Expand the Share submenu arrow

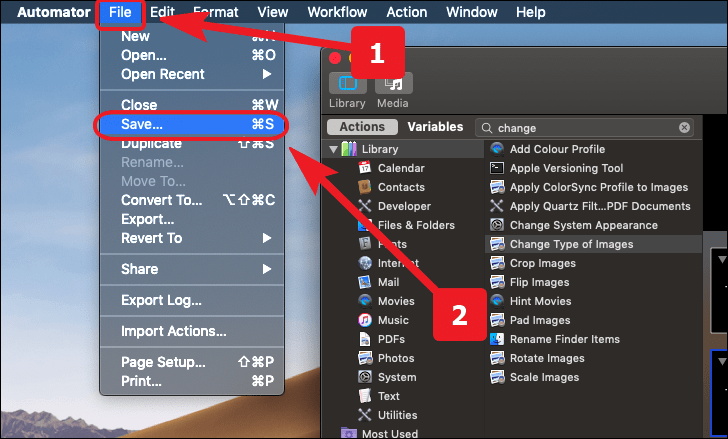pos(266,269)
